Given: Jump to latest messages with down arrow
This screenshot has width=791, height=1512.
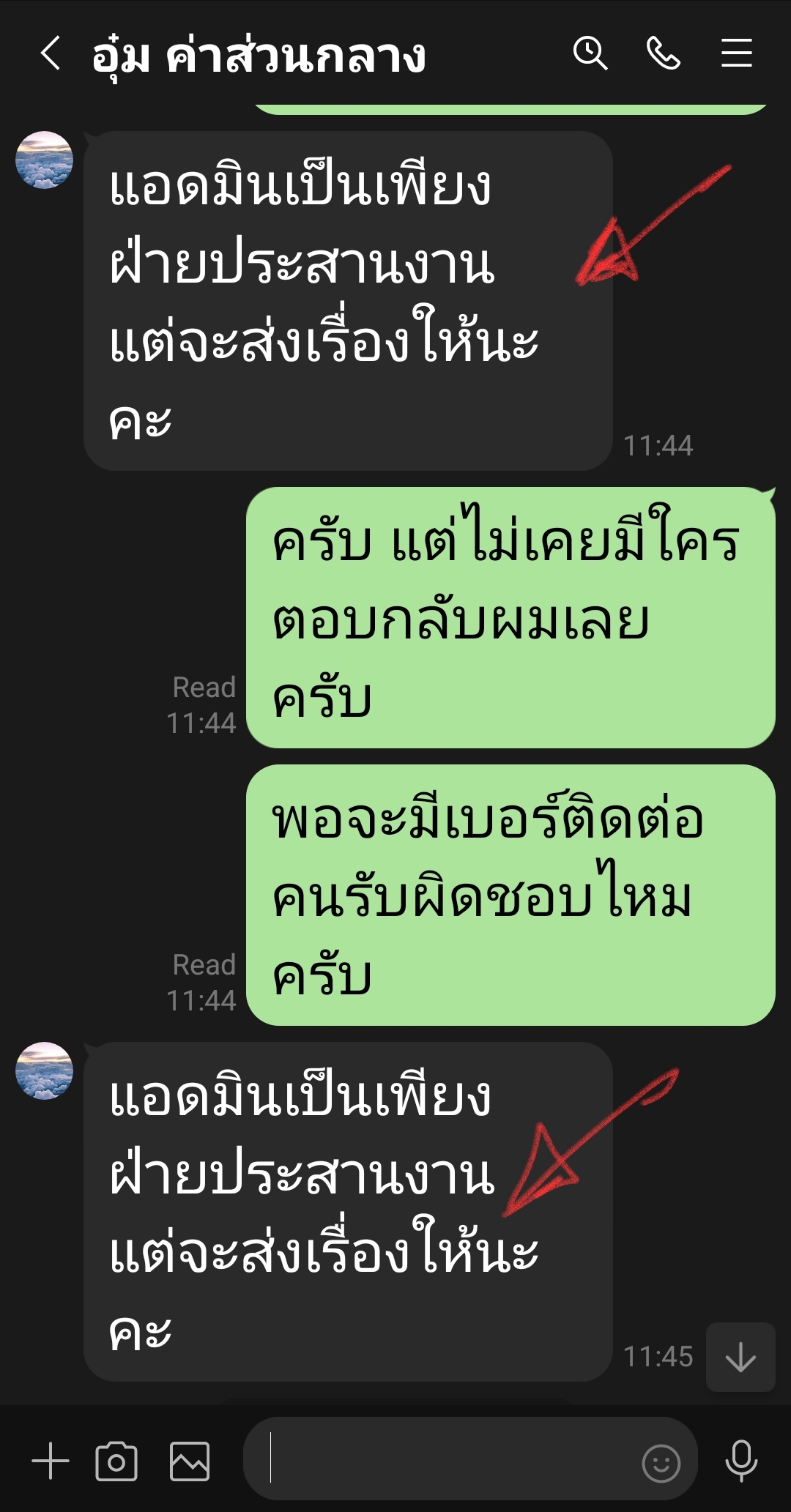Looking at the screenshot, I should pos(740,1356).
